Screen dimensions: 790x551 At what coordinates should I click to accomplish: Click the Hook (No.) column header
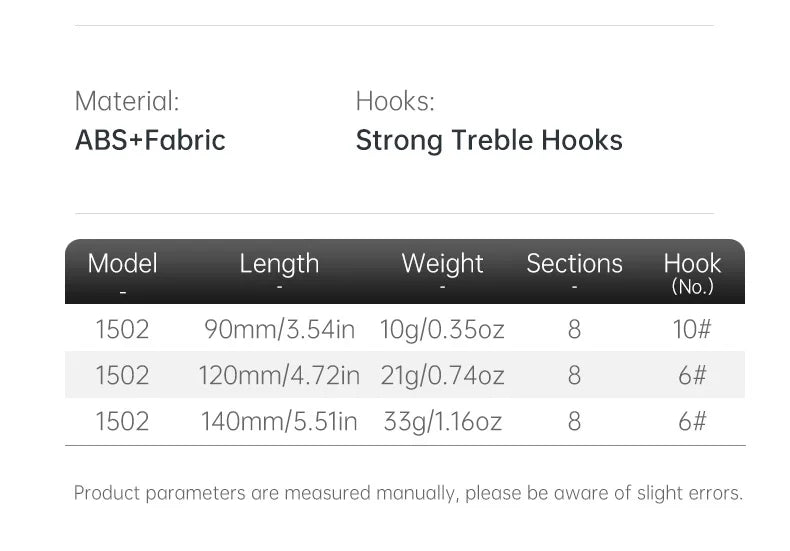coord(692,272)
